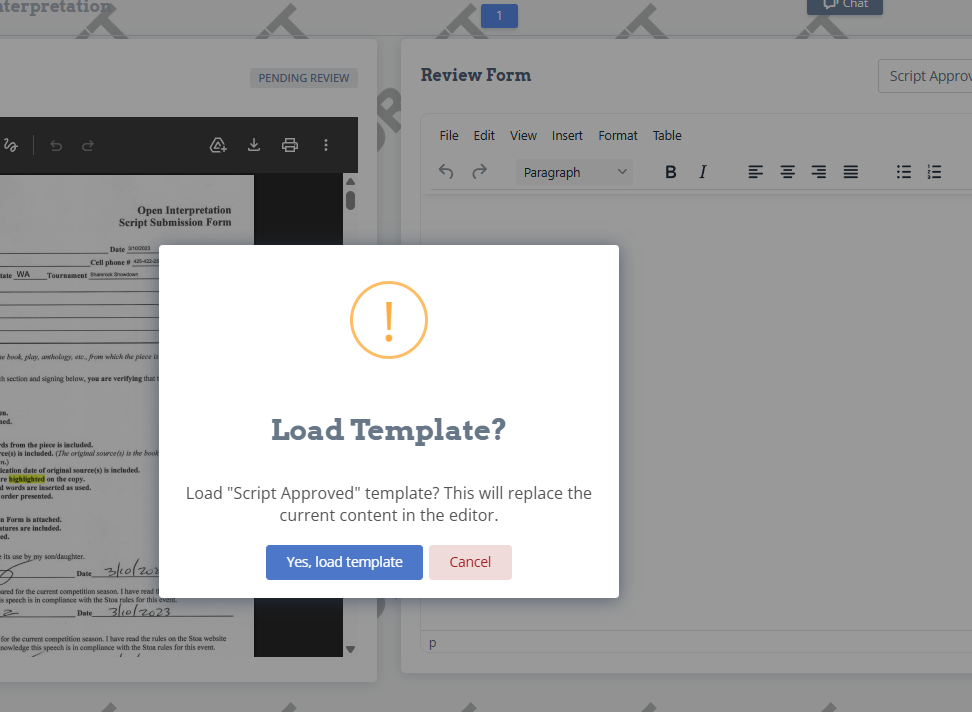The height and width of the screenshot is (712, 972).
Task: Open the Chat button
Action: click(x=844, y=5)
